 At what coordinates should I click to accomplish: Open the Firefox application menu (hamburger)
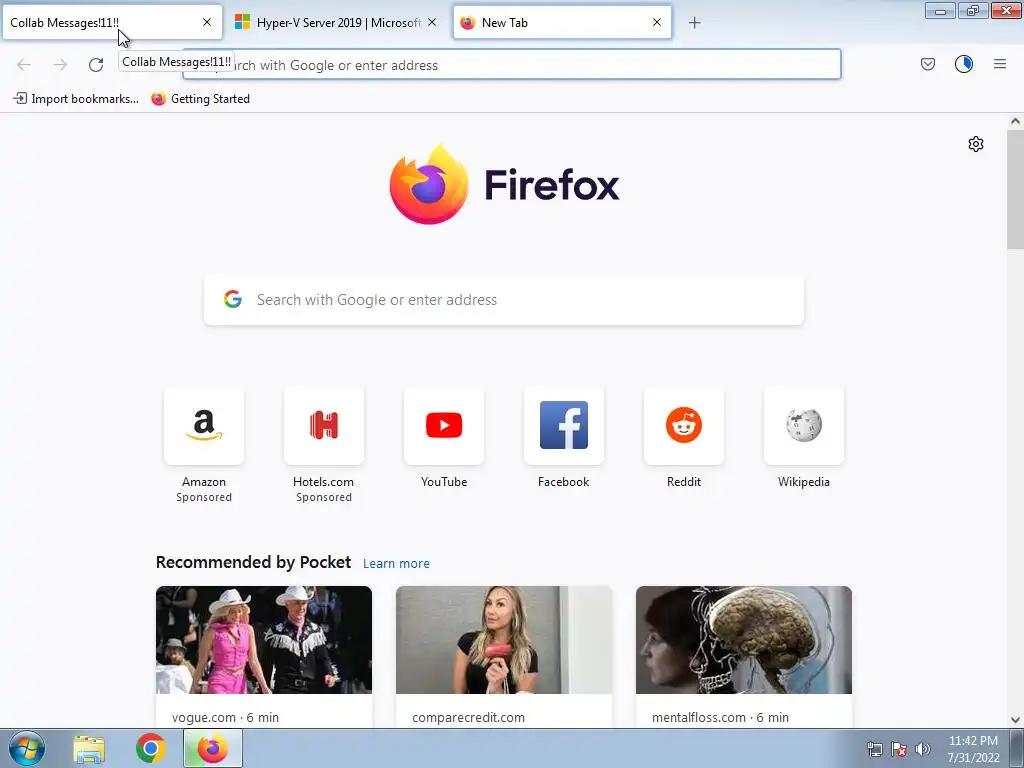coord(1000,64)
